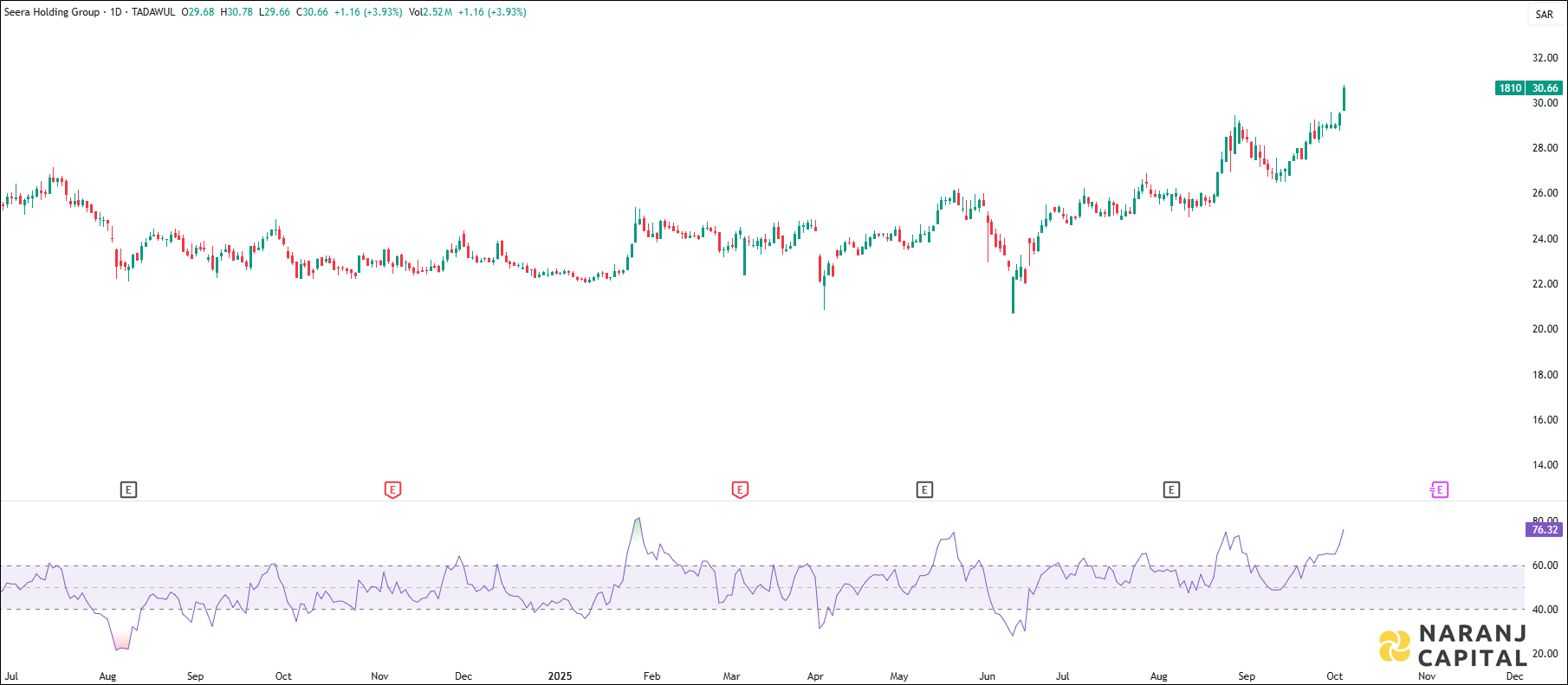Select gray earnings marker near May 2025

(x=924, y=490)
